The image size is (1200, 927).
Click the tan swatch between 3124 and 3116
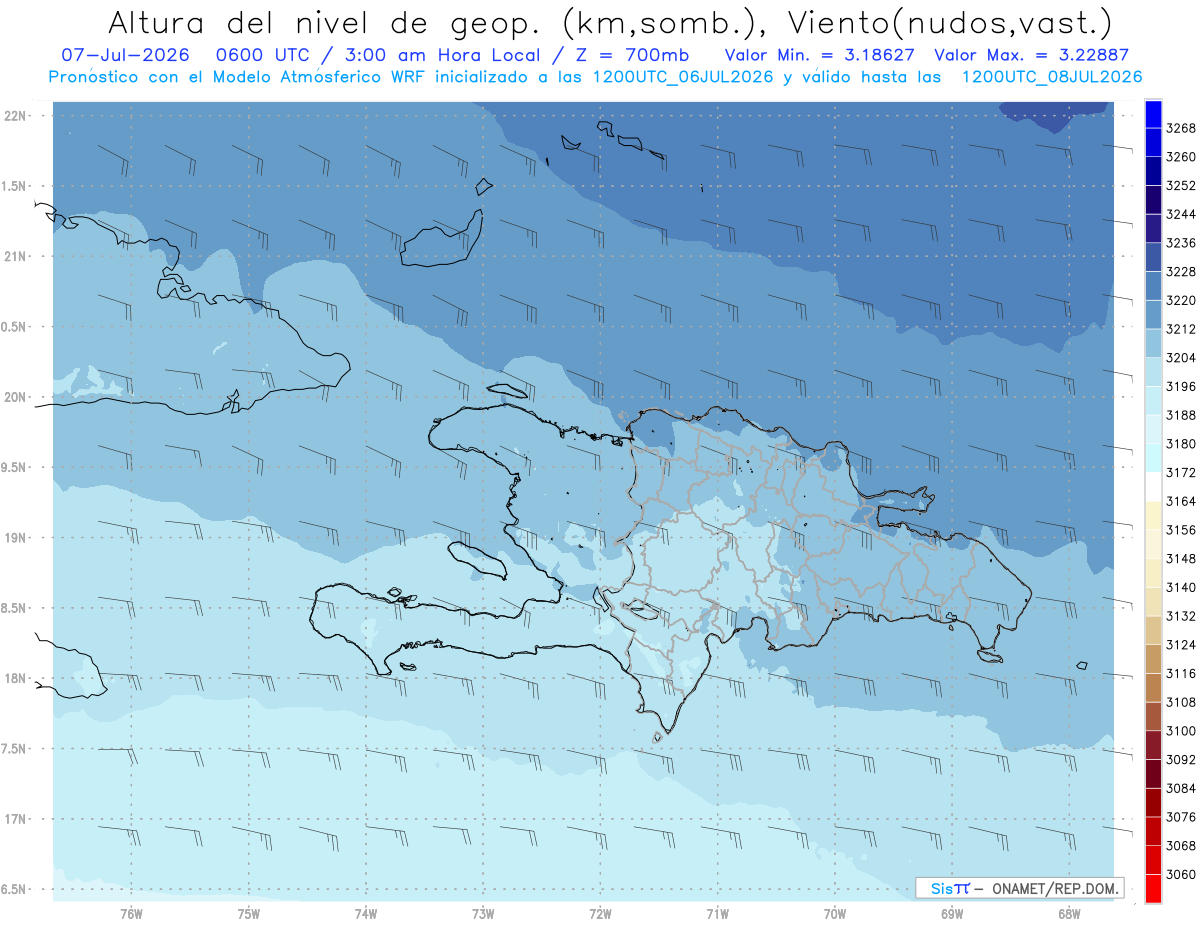(x=1152, y=659)
